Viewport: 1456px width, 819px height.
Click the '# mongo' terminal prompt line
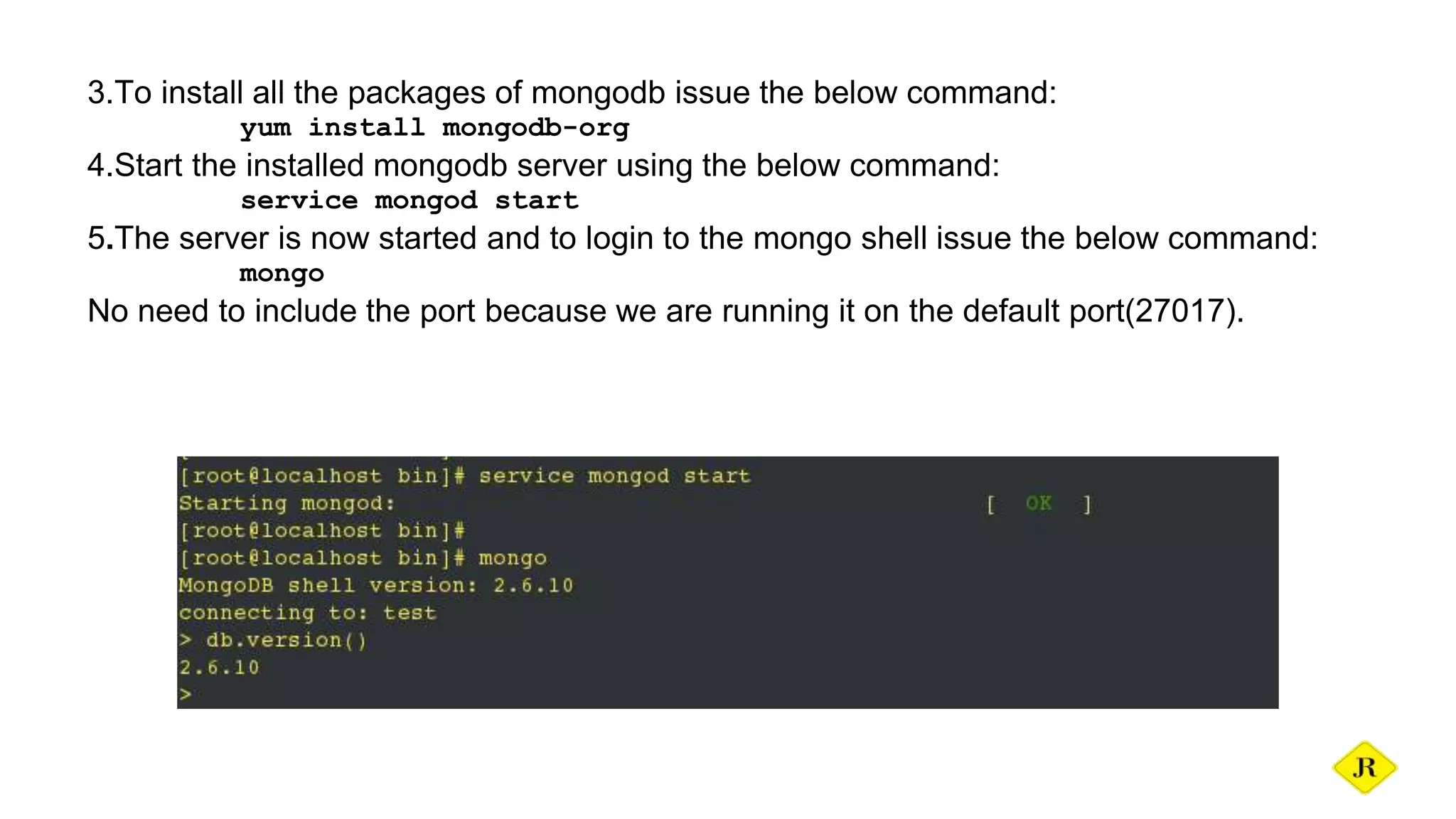pos(363,558)
